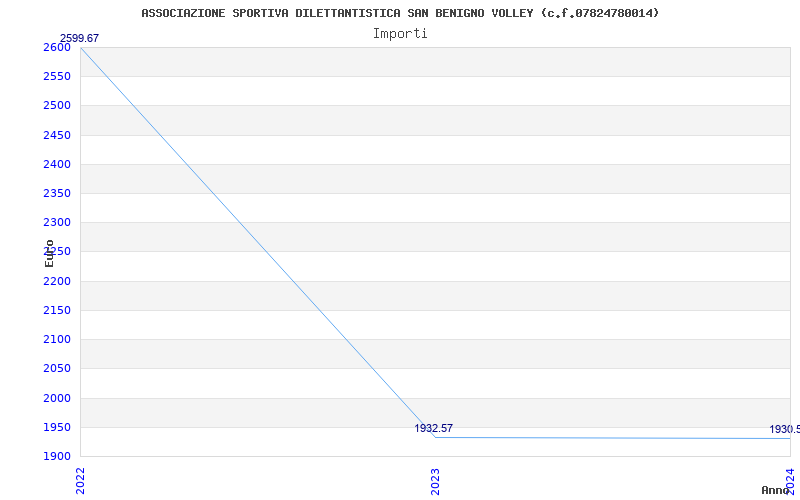The height and width of the screenshot is (500, 800).
Task: Click the x-axis year 2022
Action: (81, 481)
